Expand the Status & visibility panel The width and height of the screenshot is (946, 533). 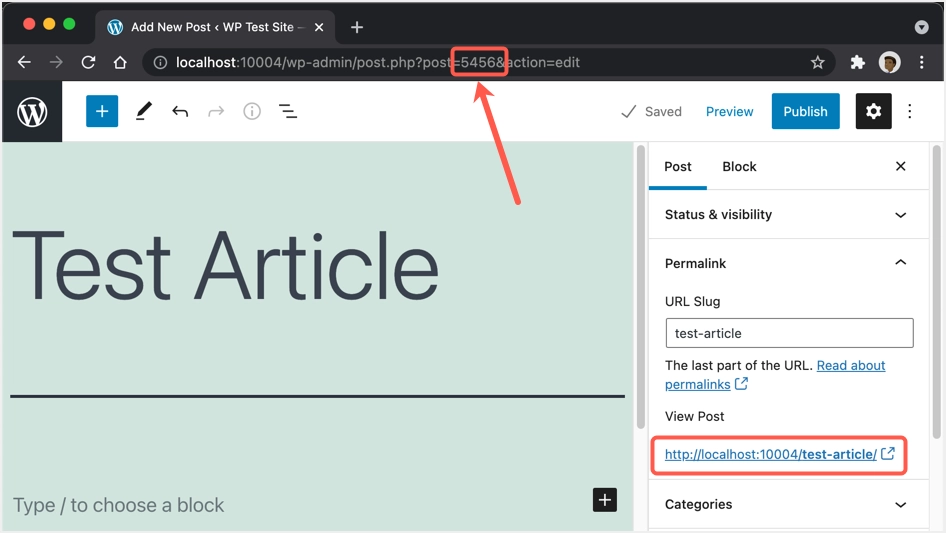coord(789,214)
